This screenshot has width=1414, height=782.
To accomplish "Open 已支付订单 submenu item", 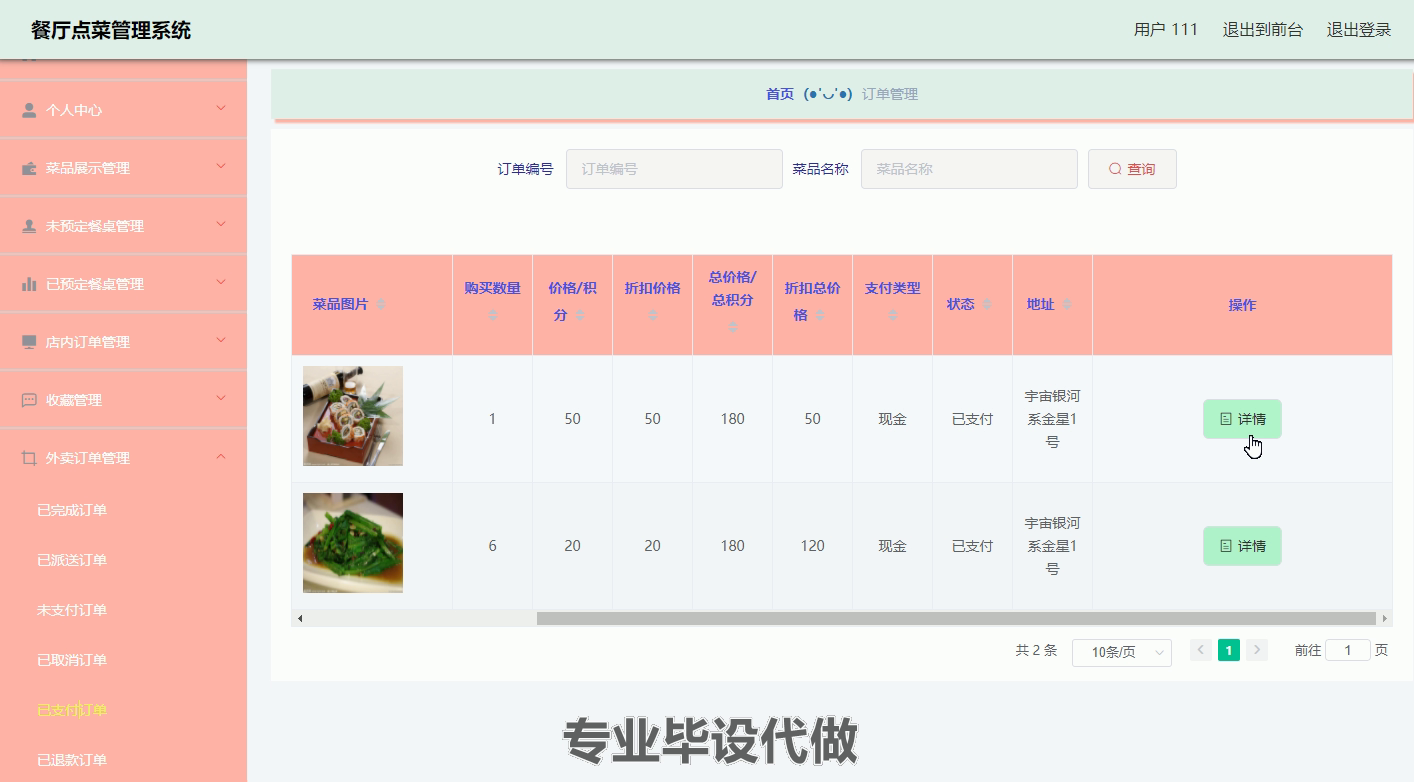I will tap(72, 710).
